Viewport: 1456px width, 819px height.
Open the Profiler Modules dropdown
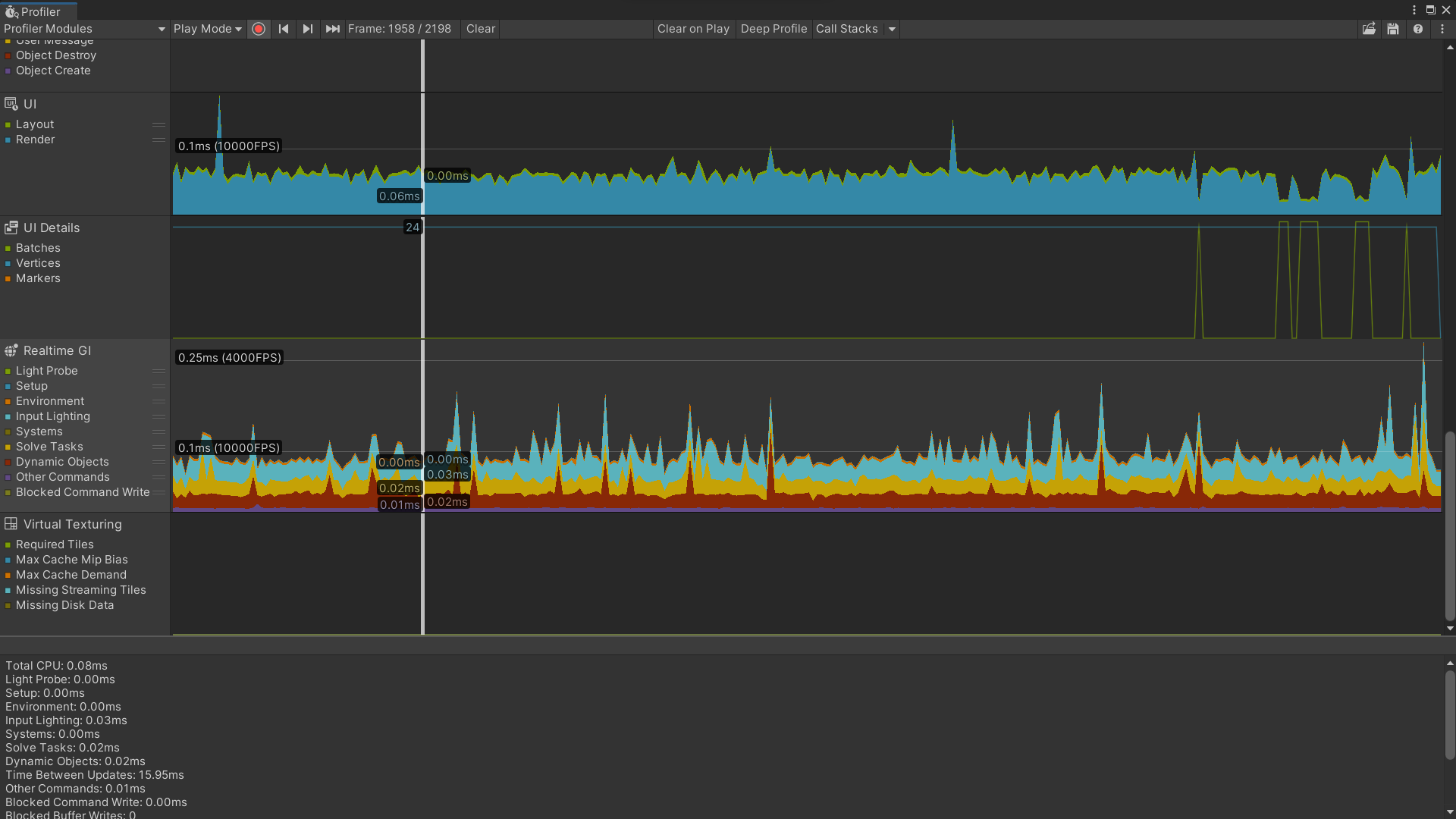pos(84,29)
